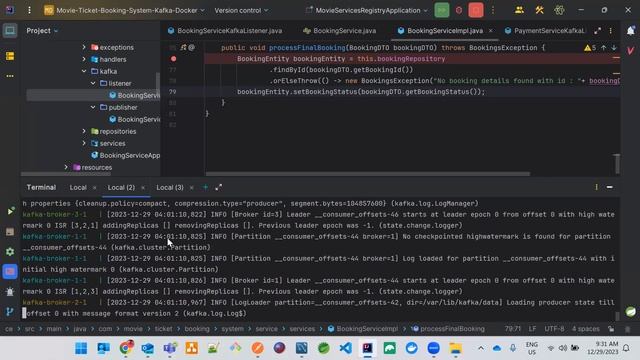Expand the repositories folder
Viewport: 640px width, 360px height.
pyautogui.click(x=84, y=131)
